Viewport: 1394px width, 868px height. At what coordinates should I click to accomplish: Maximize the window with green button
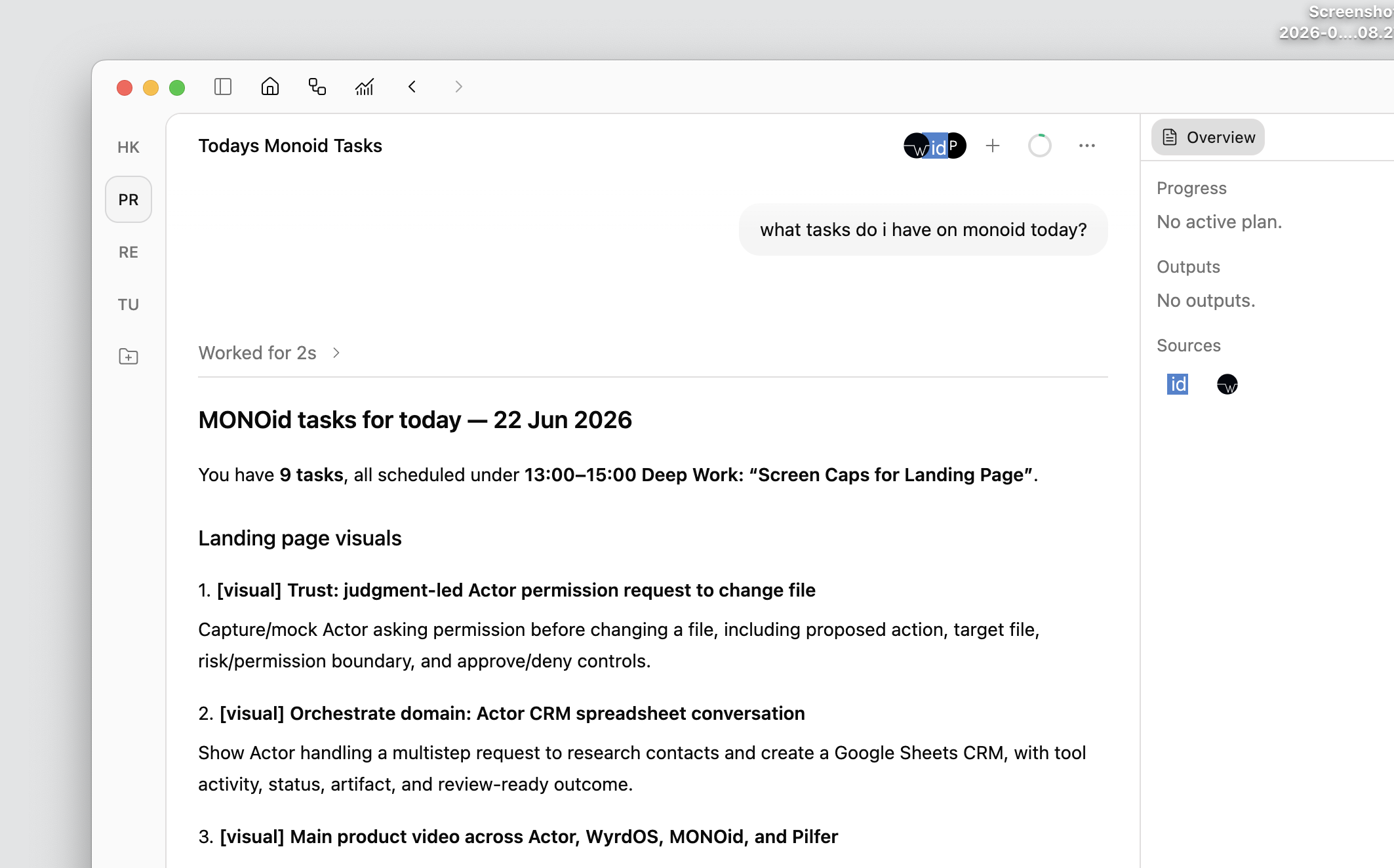click(x=177, y=87)
